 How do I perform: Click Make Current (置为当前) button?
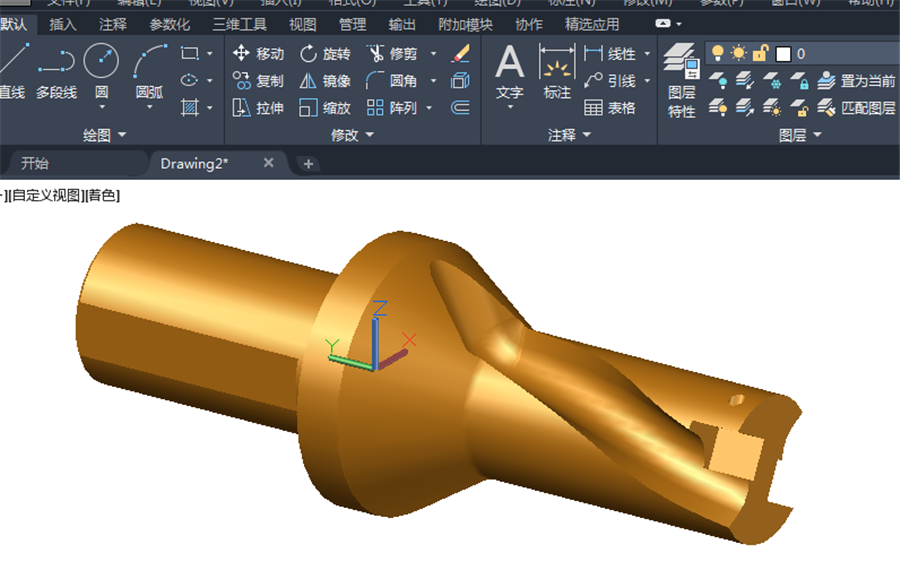click(x=856, y=81)
